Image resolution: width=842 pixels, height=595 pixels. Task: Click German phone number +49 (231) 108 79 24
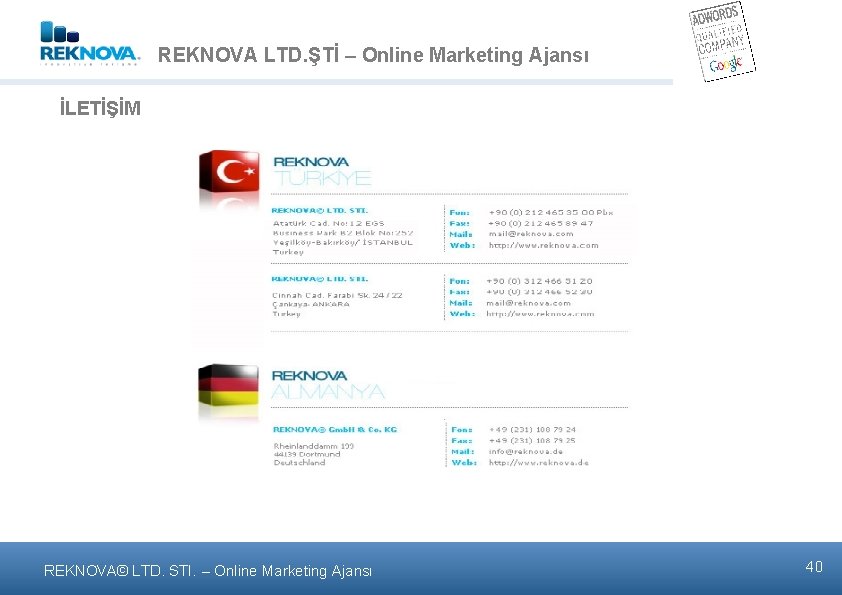tap(532, 430)
